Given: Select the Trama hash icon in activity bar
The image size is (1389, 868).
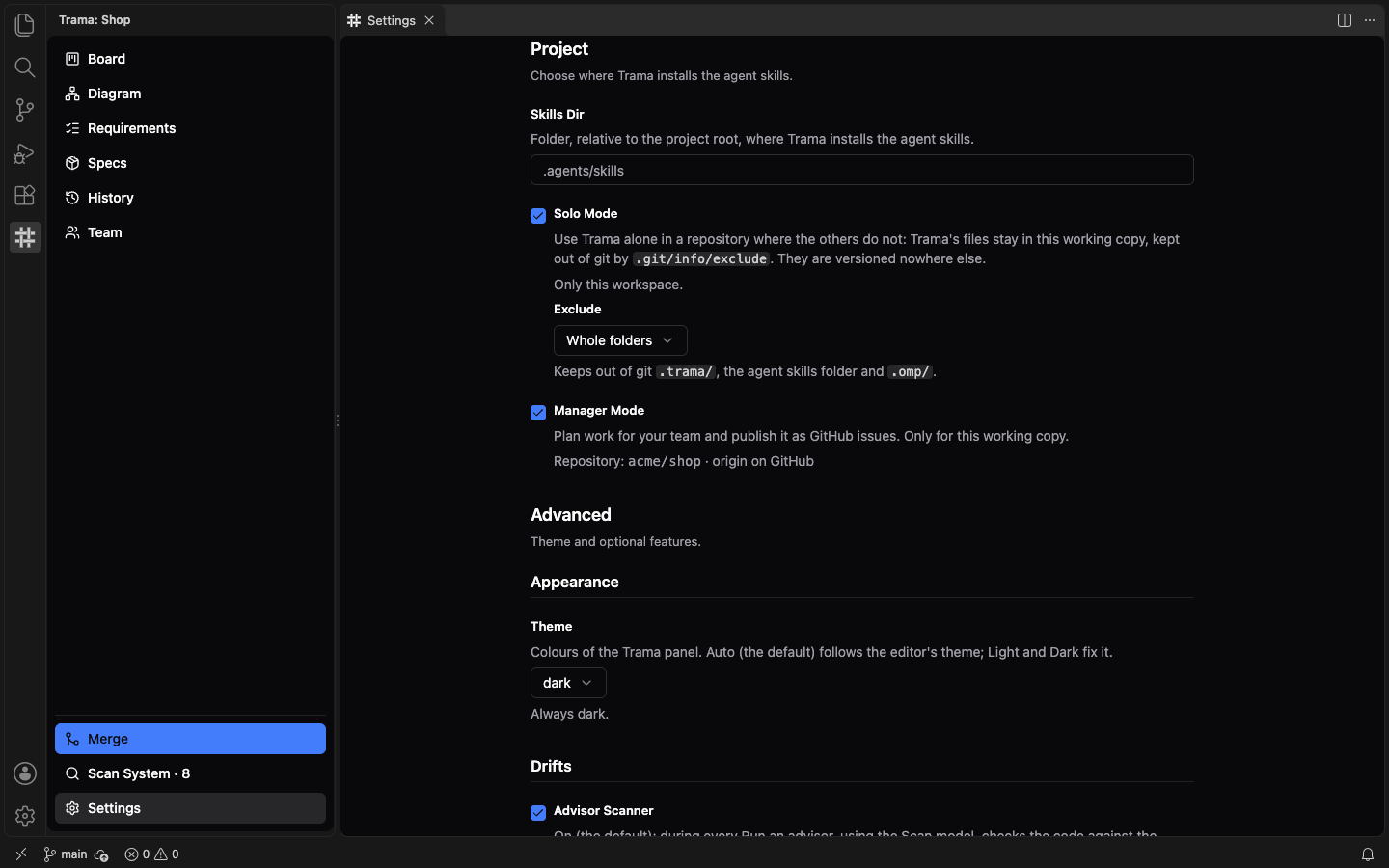Looking at the screenshot, I should click(x=25, y=237).
